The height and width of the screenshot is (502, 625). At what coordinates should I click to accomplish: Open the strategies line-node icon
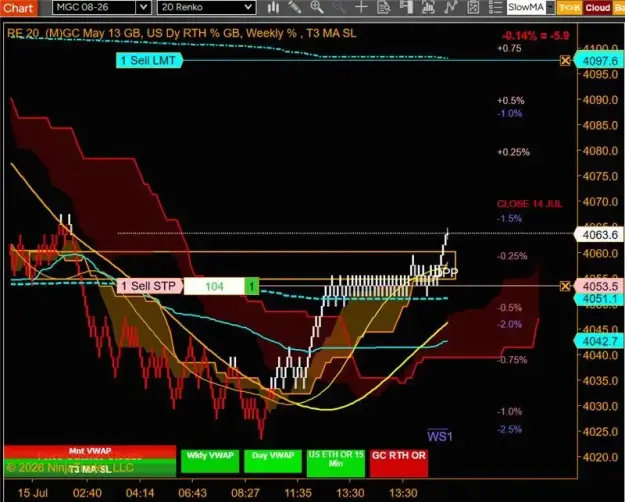[x=450, y=7]
